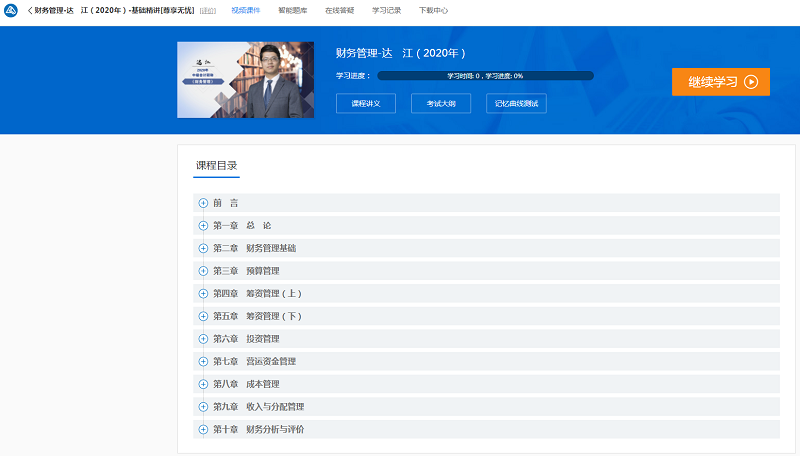Click the 筹资管理（上）chapter title
Image resolution: width=800 pixels, height=456 pixels.
(274, 293)
